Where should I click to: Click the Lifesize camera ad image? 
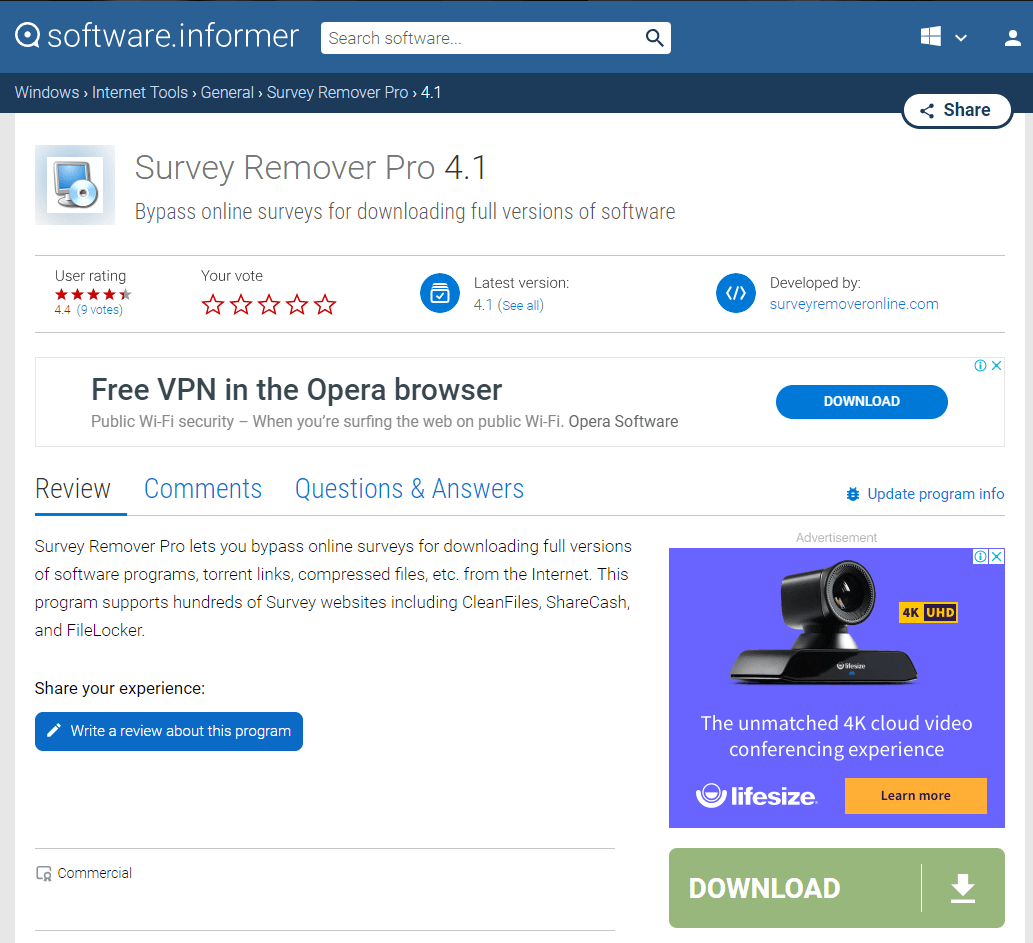point(824,623)
